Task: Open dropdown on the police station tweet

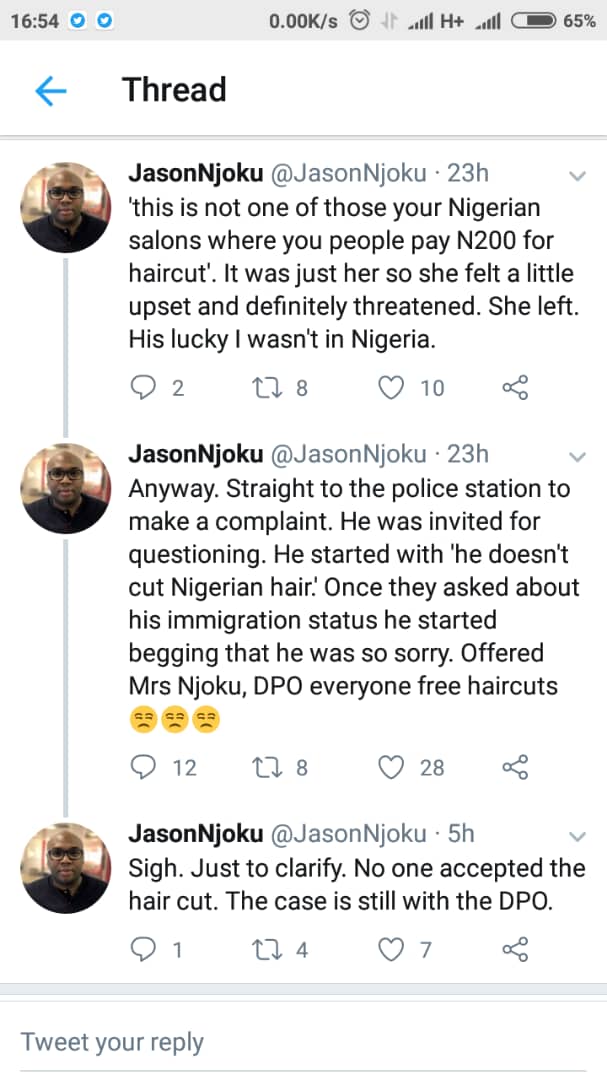Action: 577,456
